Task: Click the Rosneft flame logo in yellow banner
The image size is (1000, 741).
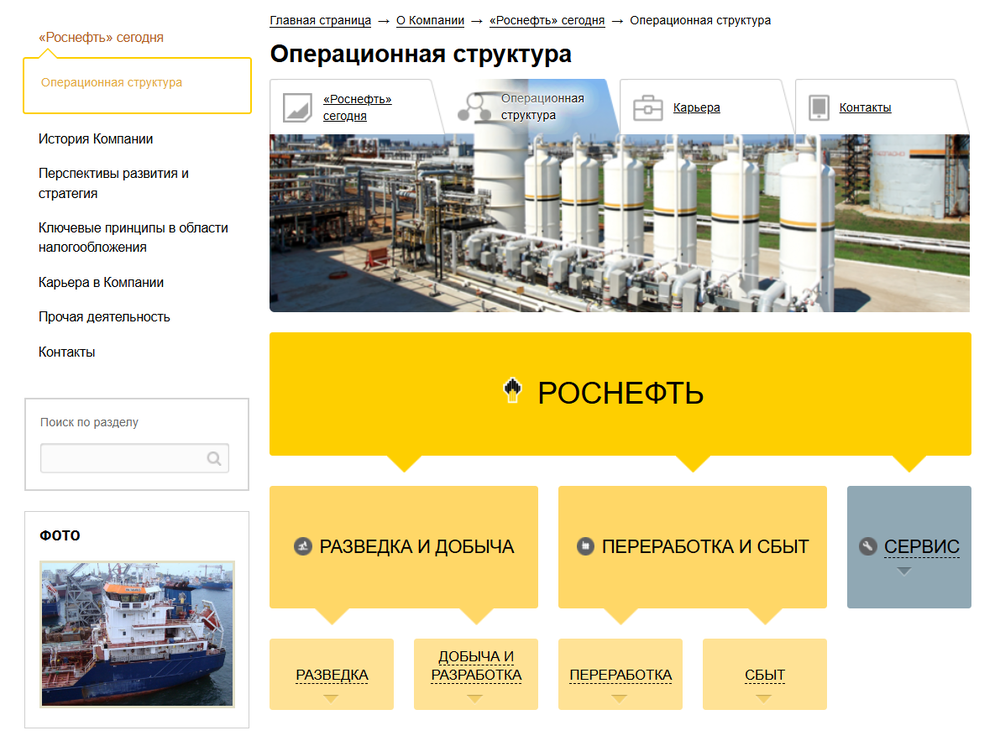Action: coord(512,391)
